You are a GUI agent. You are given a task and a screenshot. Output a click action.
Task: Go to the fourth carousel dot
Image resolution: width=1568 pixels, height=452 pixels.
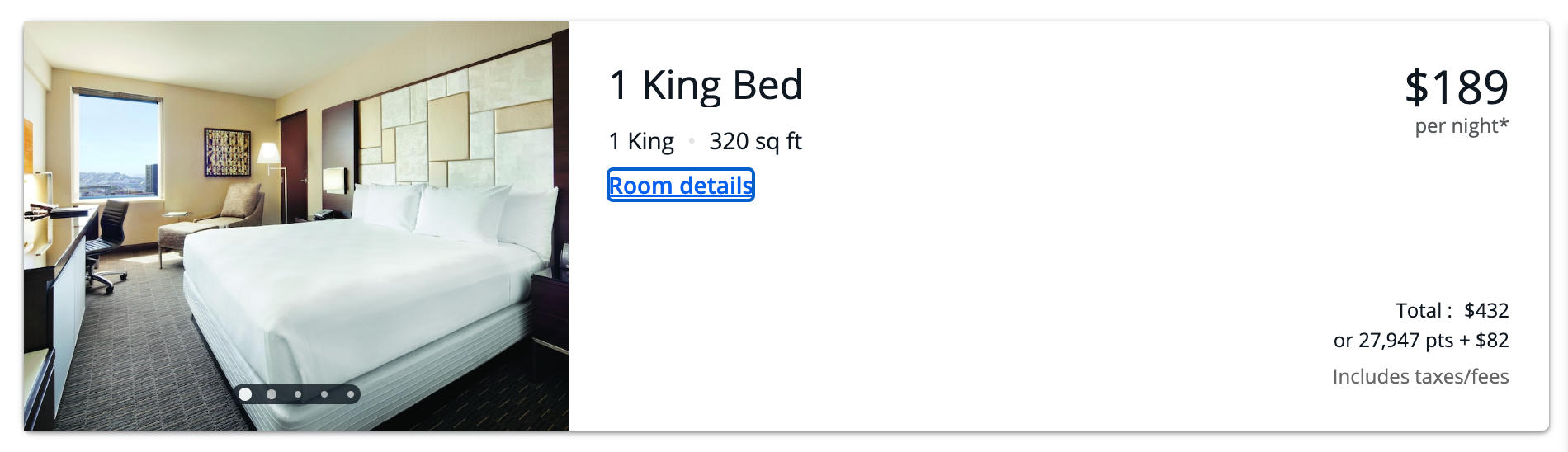(324, 394)
